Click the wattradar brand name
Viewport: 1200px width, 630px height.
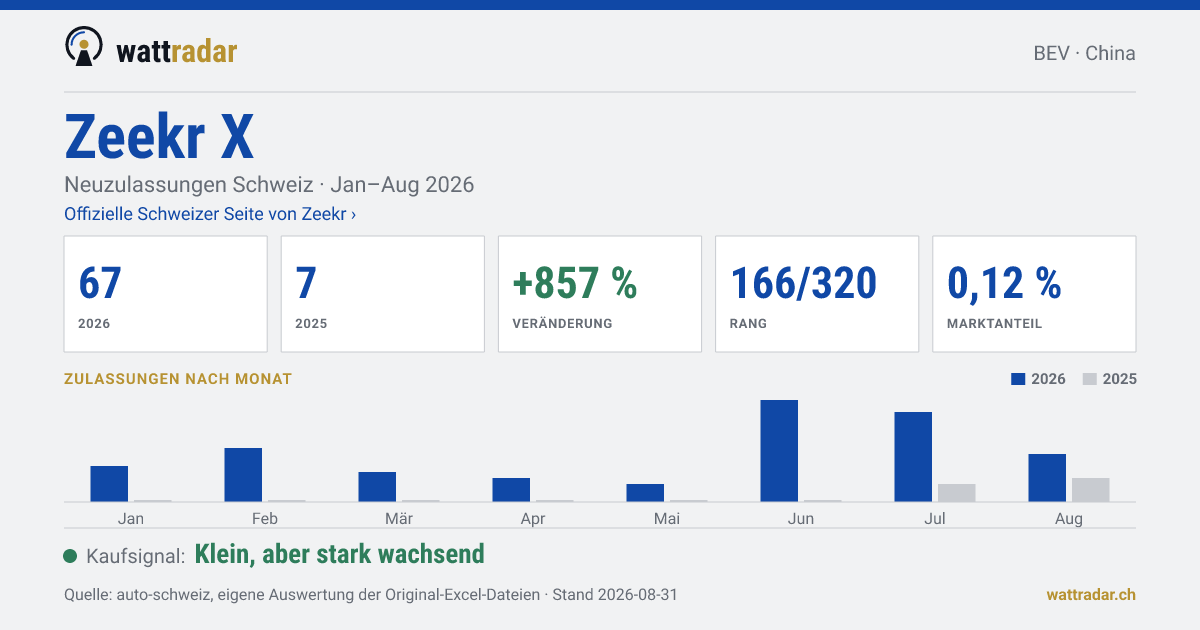[177, 51]
